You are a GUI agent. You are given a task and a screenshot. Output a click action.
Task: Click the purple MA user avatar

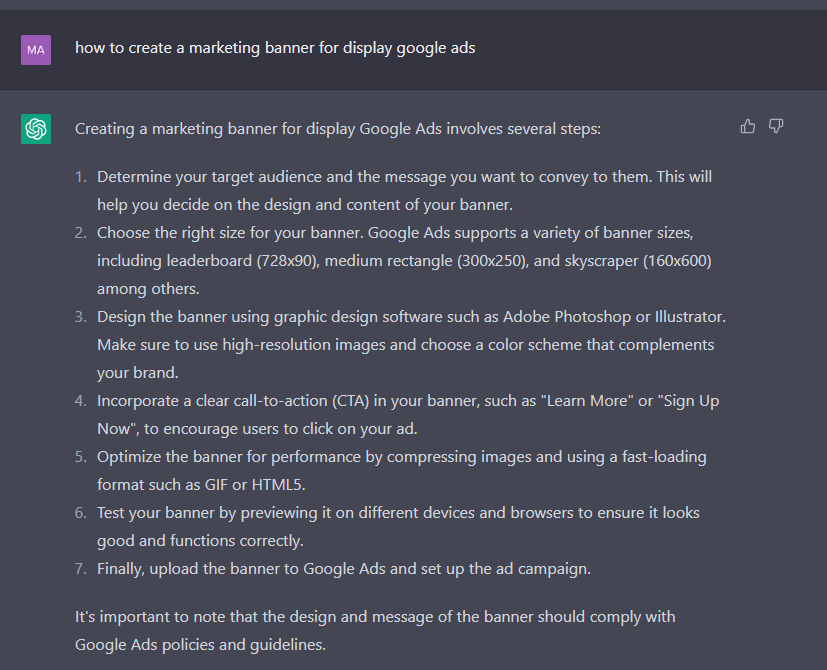pos(36,48)
